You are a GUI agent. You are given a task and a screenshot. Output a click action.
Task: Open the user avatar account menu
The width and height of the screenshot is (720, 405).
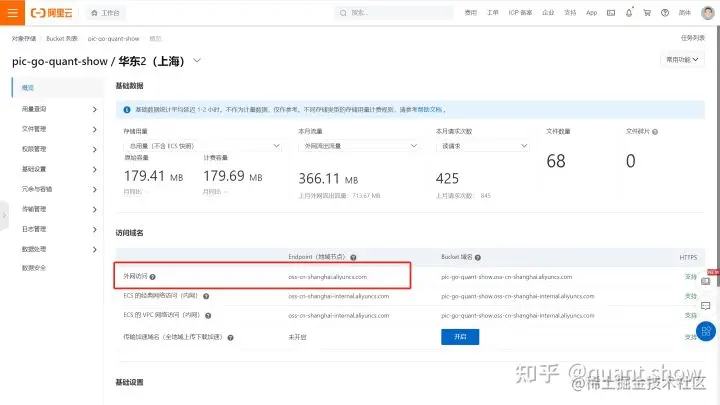tap(708, 13)
